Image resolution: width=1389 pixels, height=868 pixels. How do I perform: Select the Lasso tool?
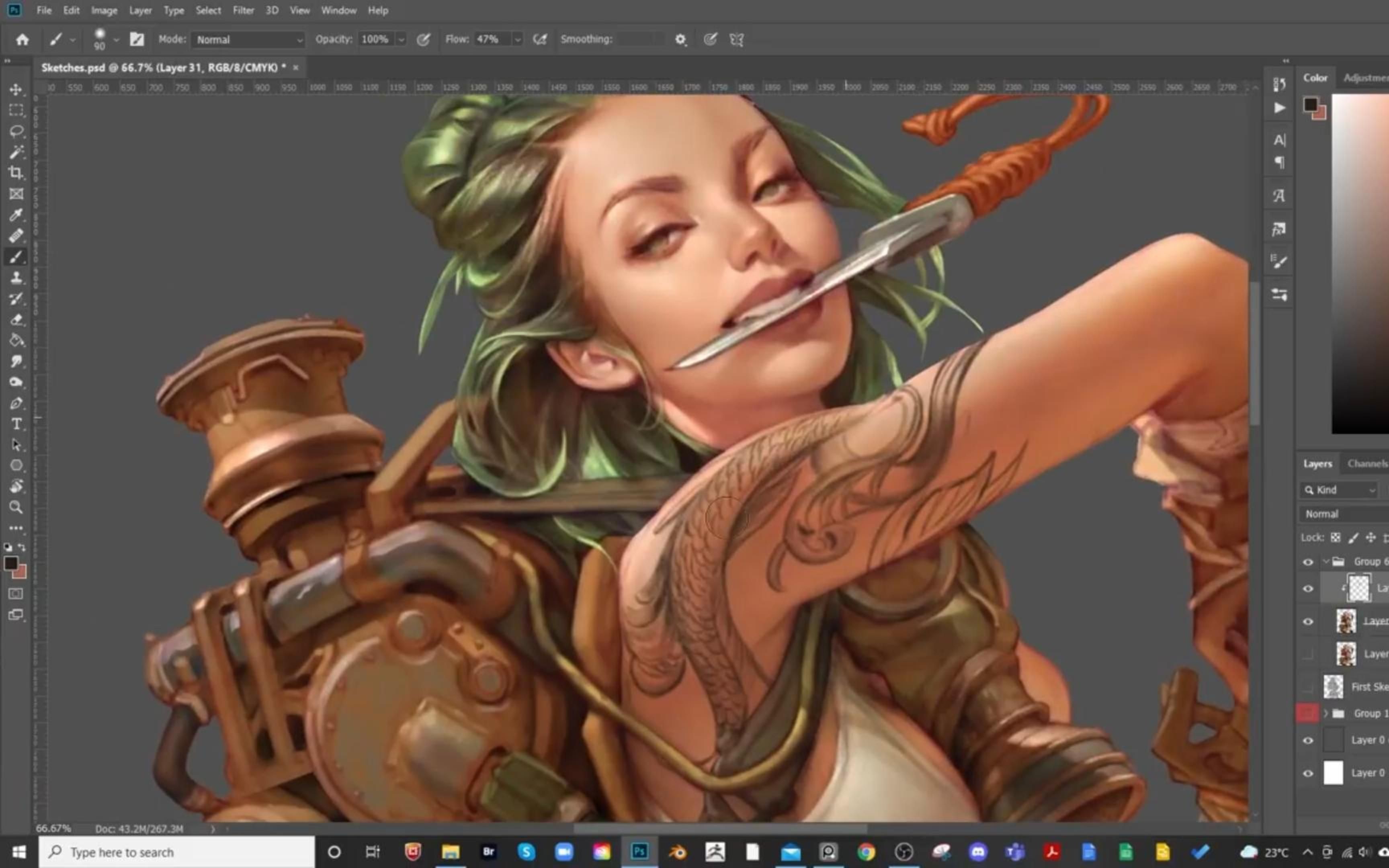(16, 131)
